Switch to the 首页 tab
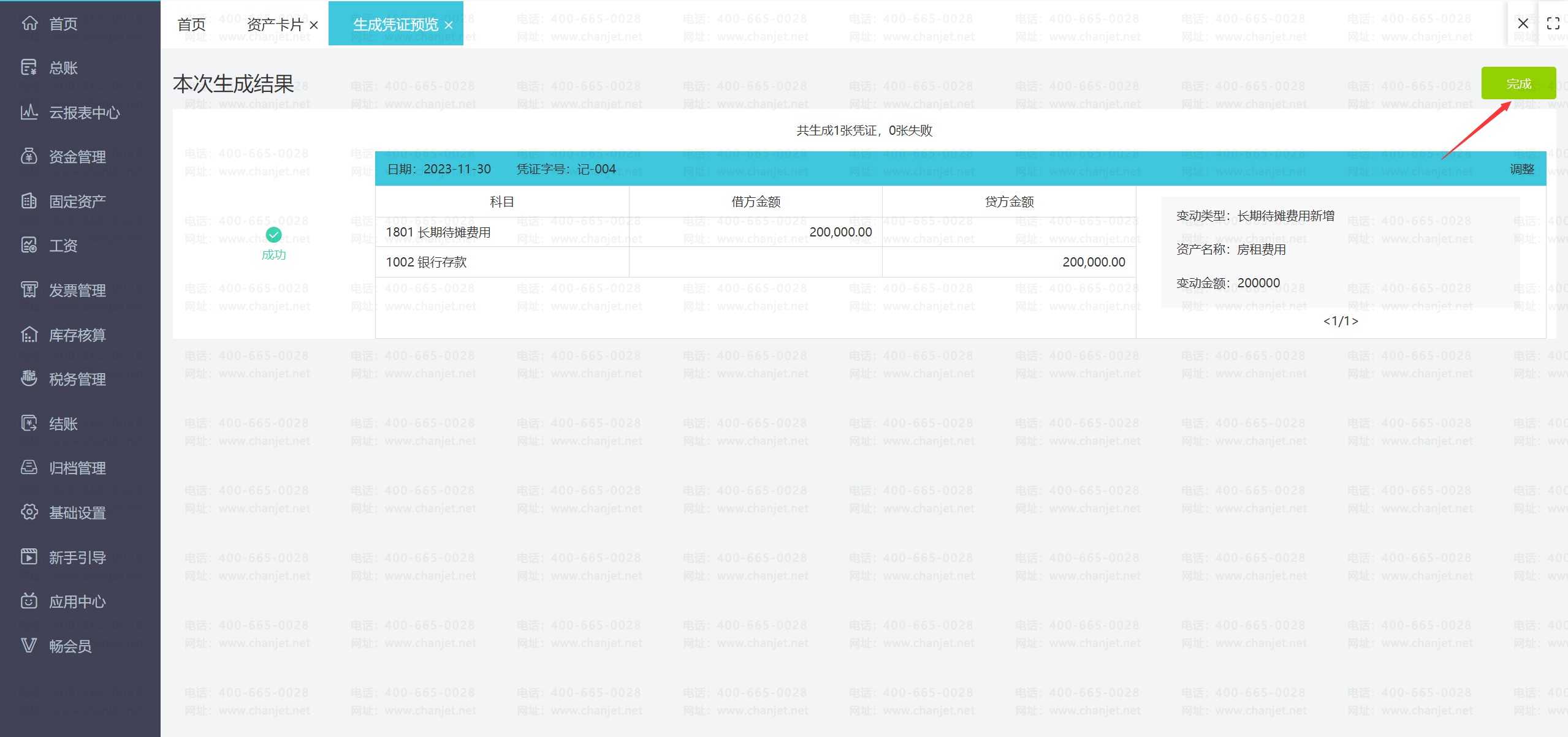Viewport: 1568px width, 737px height. (191, 25)
